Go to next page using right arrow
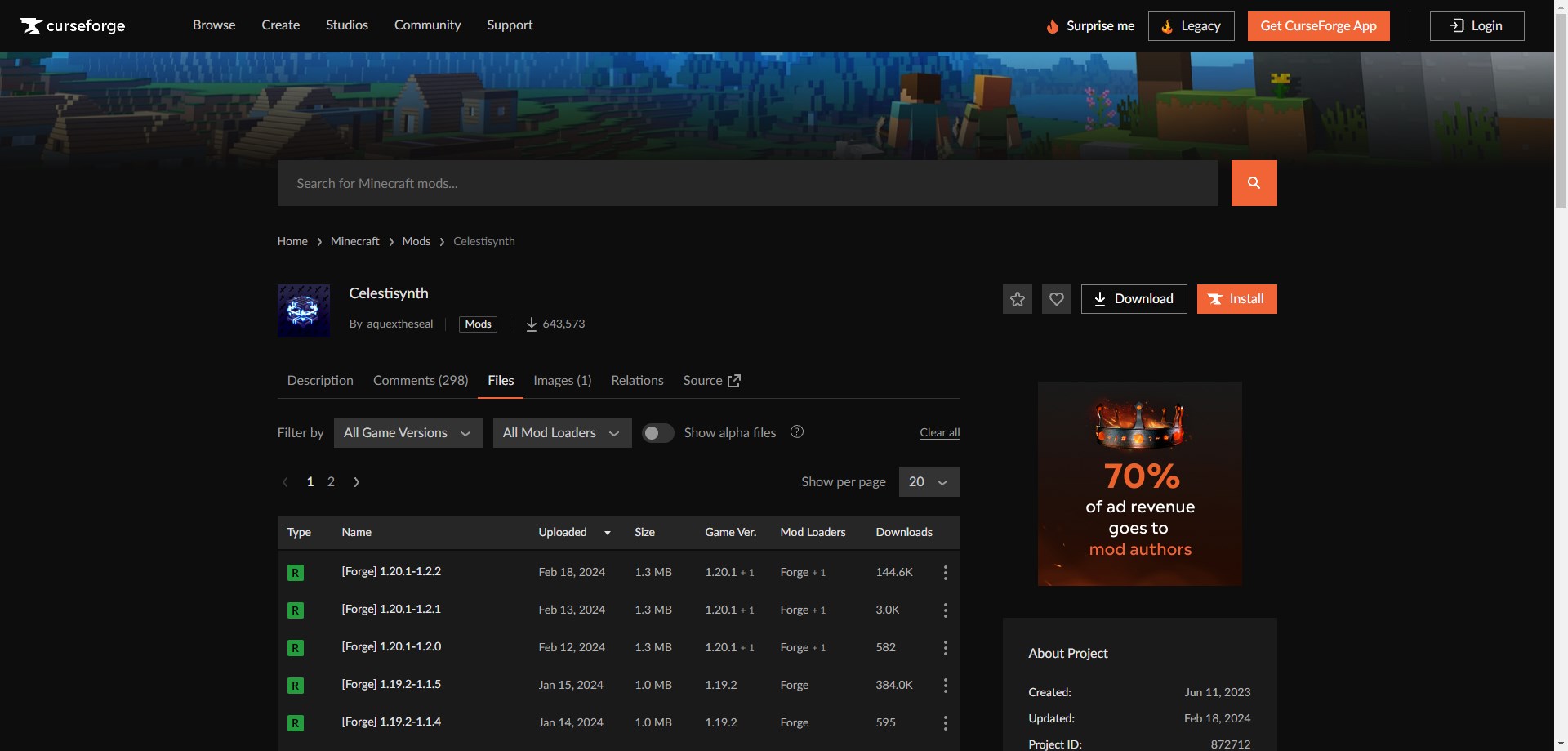 coord(356,482)
